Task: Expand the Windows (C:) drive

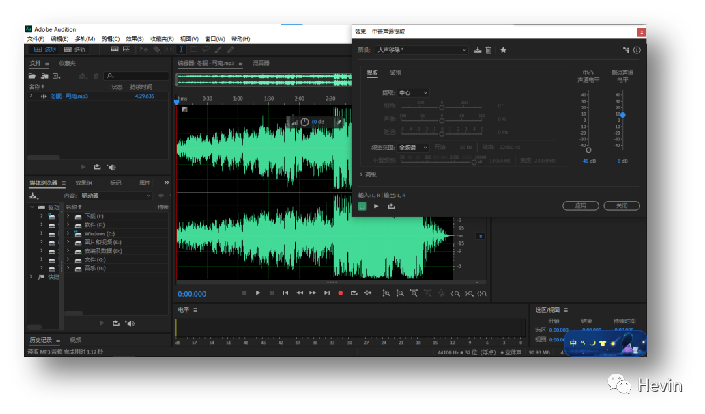Action: pyautogui.click(x=68, y=234)
